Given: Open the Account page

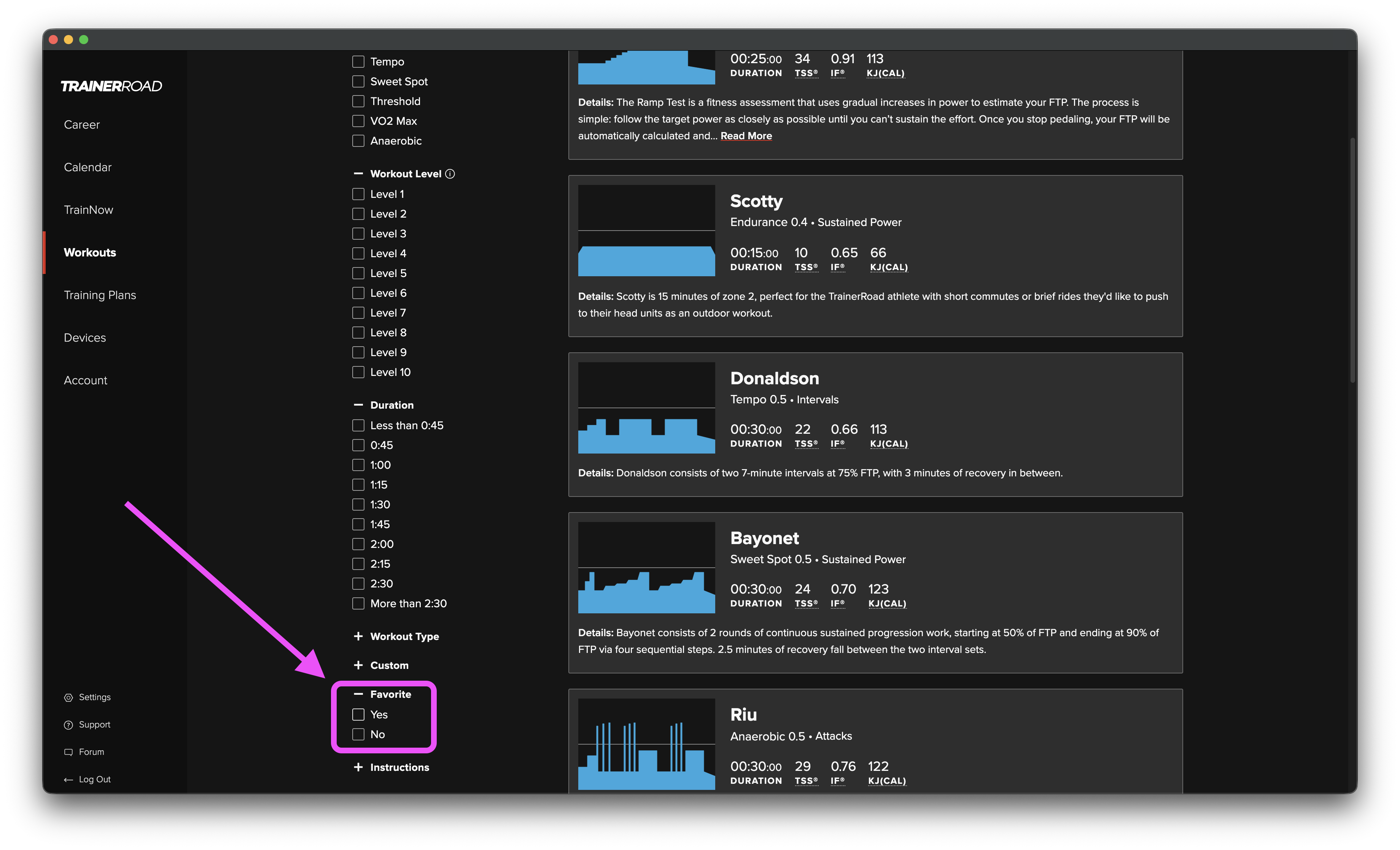Looking at the screenshot, I should 85,380.
